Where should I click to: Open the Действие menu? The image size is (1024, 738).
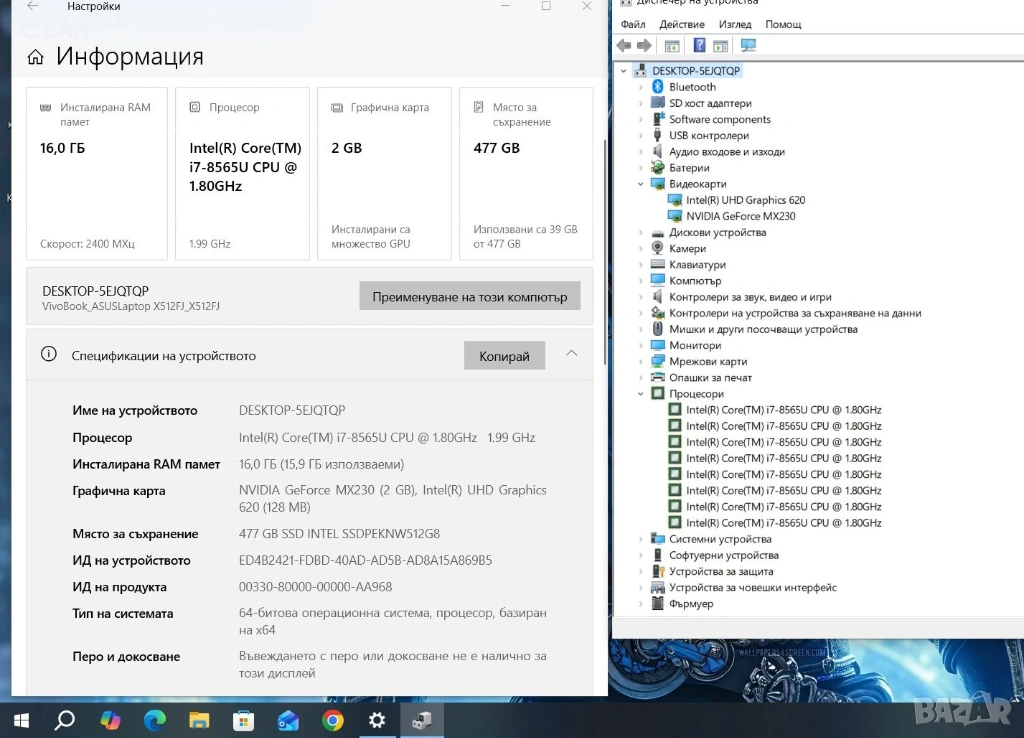[682, 24]
